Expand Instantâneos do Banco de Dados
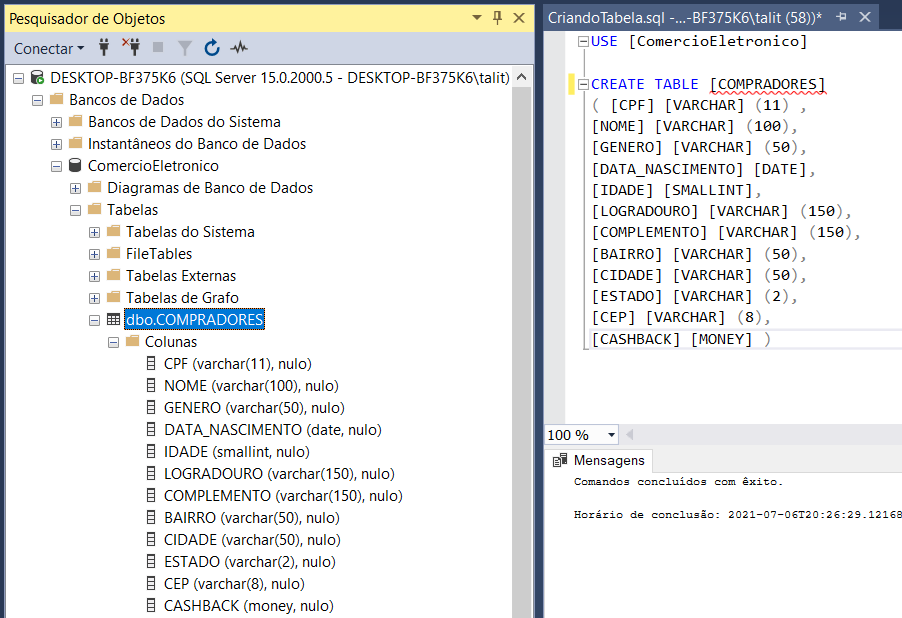The image size is (902, 618). coord(56,144)
